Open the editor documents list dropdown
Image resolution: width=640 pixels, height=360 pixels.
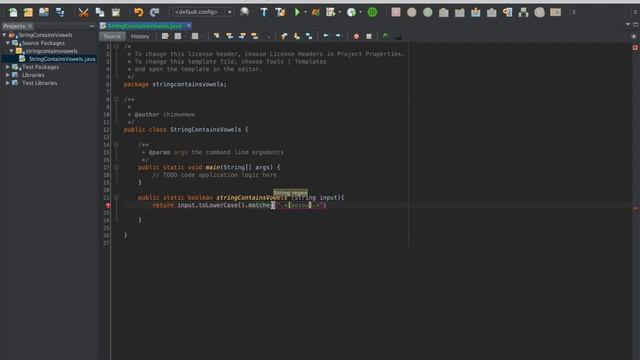click(628, 24)
